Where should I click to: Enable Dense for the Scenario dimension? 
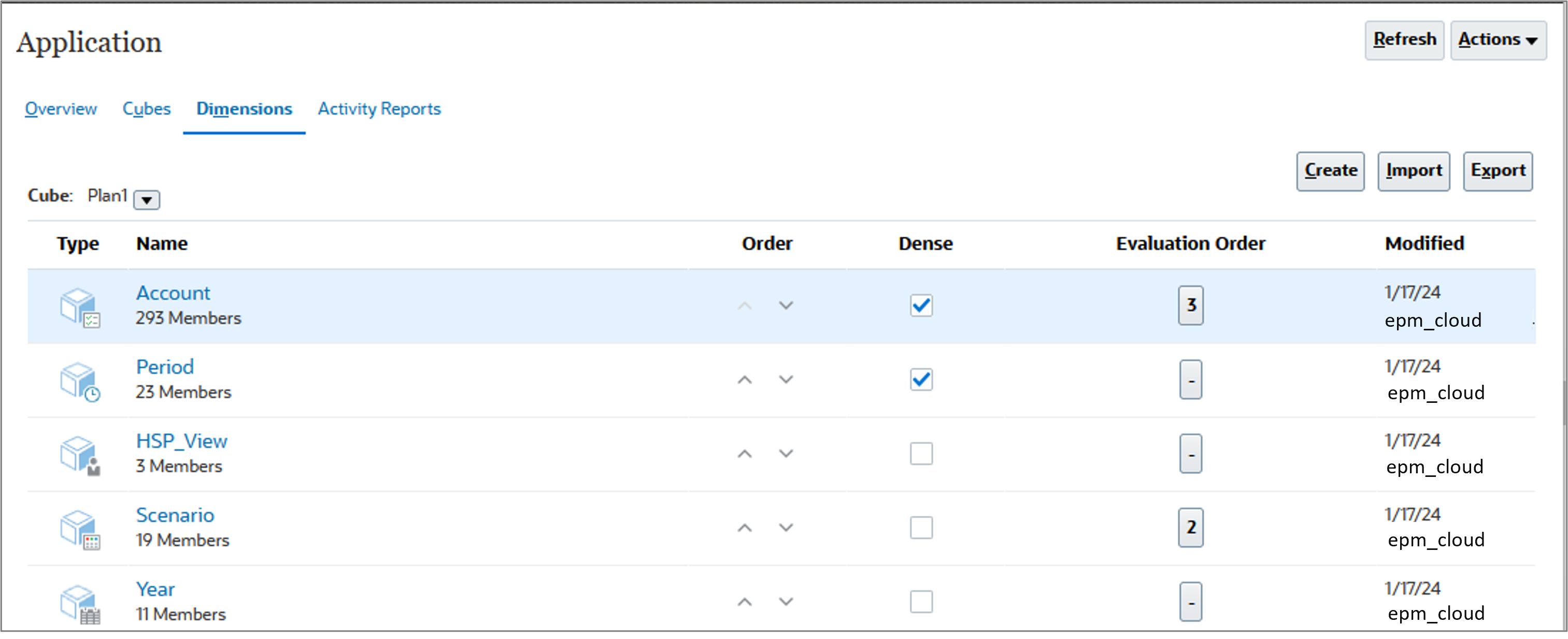click(921, 528)
